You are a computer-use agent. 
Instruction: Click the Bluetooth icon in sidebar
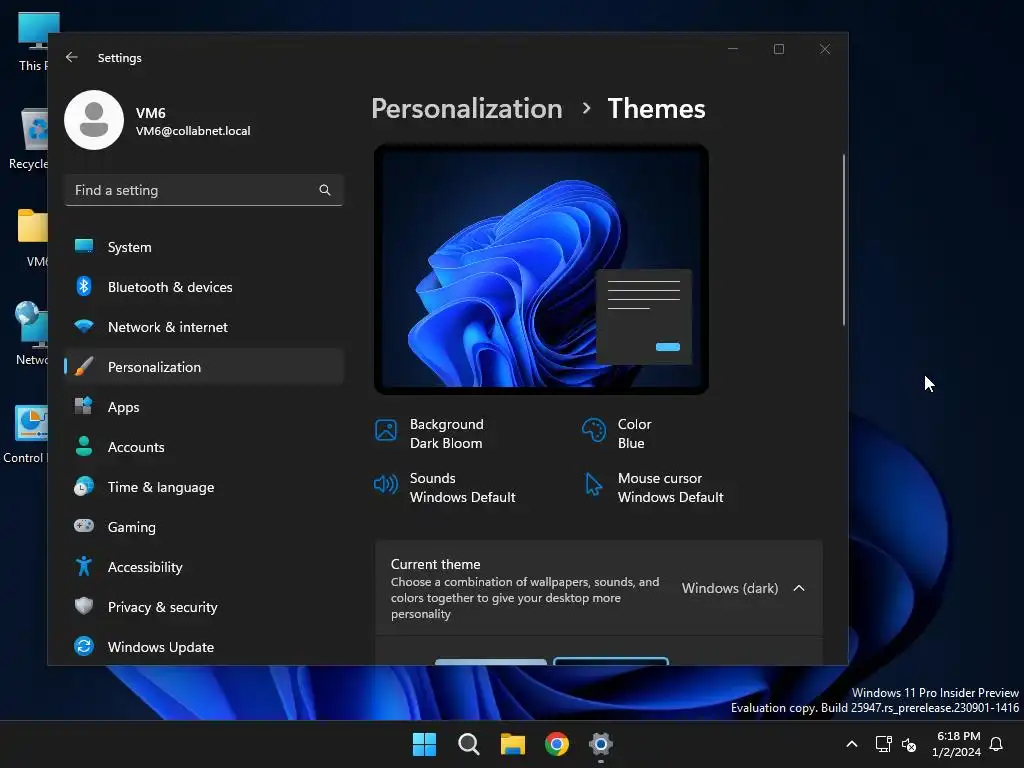[x=84, y=286]
